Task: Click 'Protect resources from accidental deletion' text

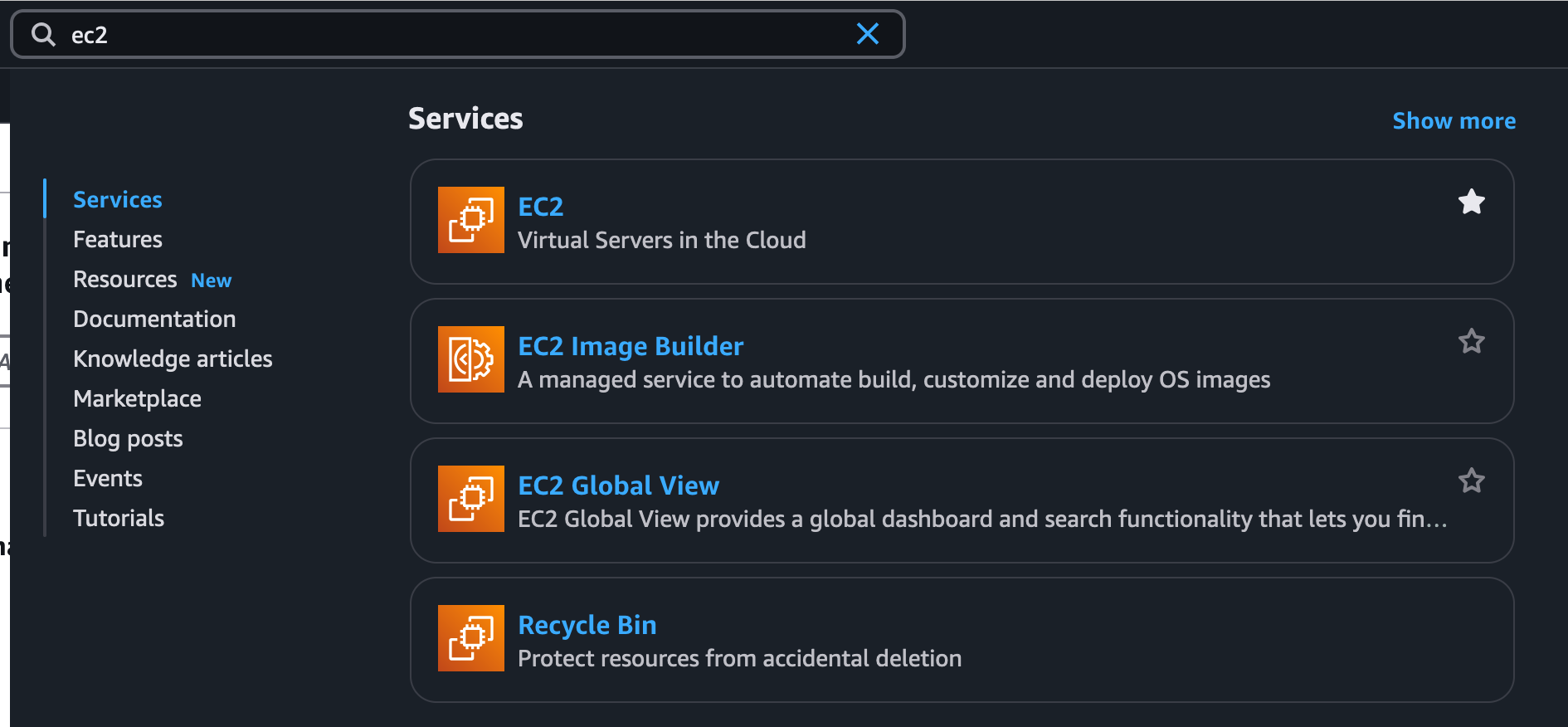Action: point(740,659)
